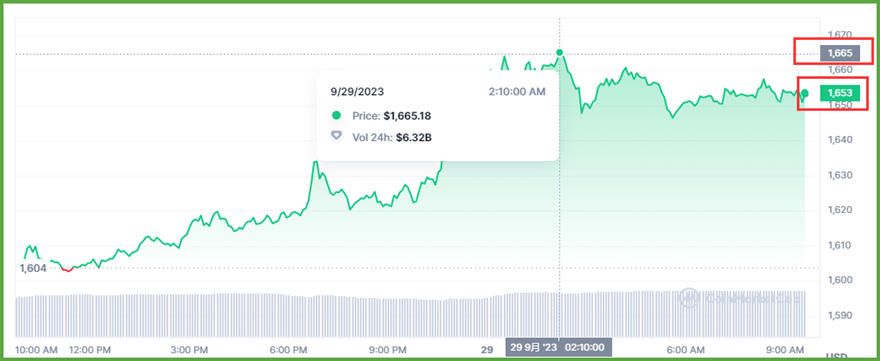Click the crosshair time label 02:10:00
This screenshot has height=361, width=880.
[x=584, y=348]
